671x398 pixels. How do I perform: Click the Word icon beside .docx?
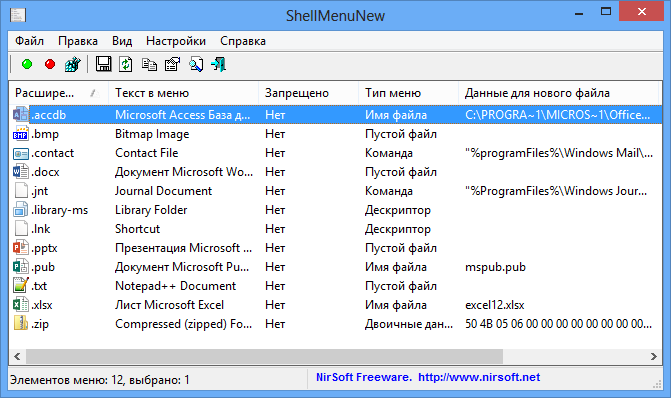pos(21,172)
